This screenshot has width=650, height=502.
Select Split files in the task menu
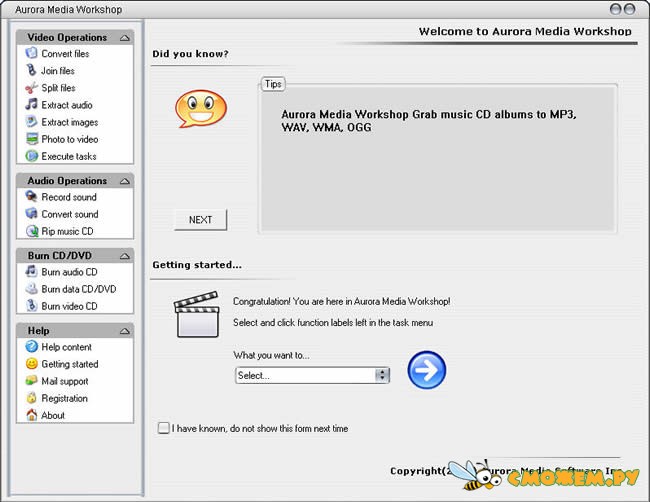pos(58,88)
